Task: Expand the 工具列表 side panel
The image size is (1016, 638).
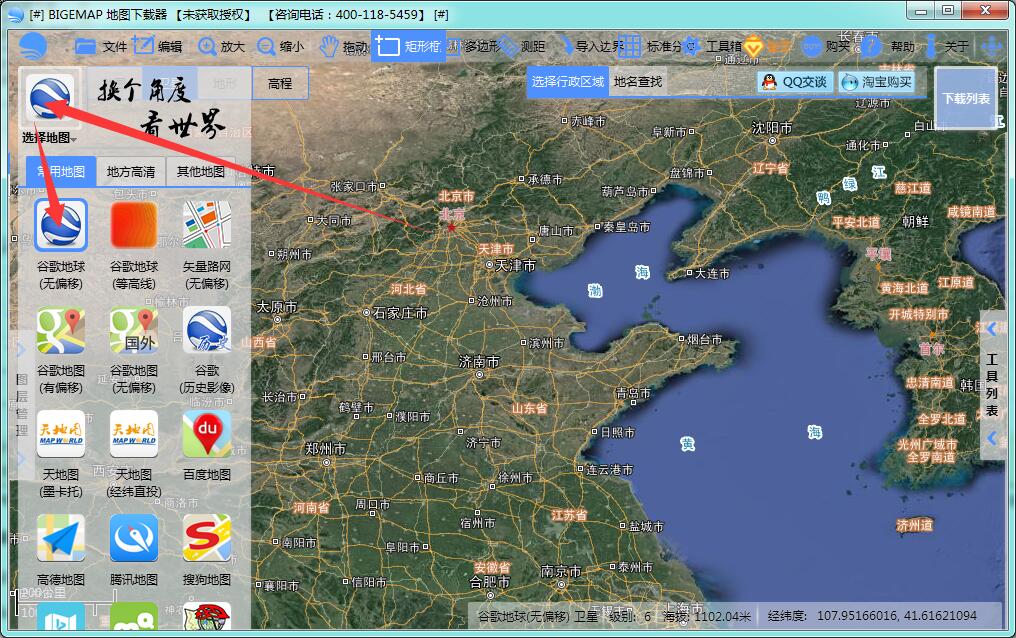Action: (x=992, y=384)
